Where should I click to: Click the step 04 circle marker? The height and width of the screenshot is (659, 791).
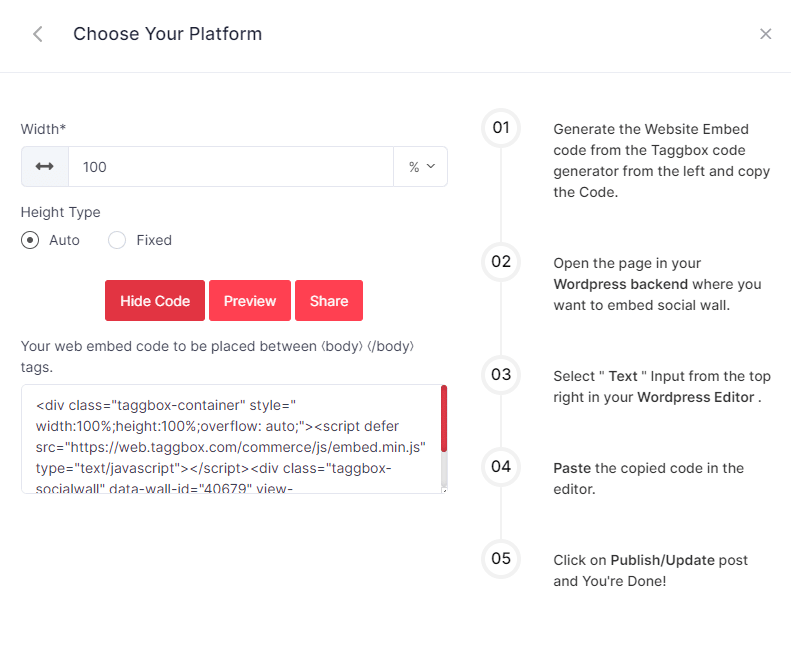[501, 466]
